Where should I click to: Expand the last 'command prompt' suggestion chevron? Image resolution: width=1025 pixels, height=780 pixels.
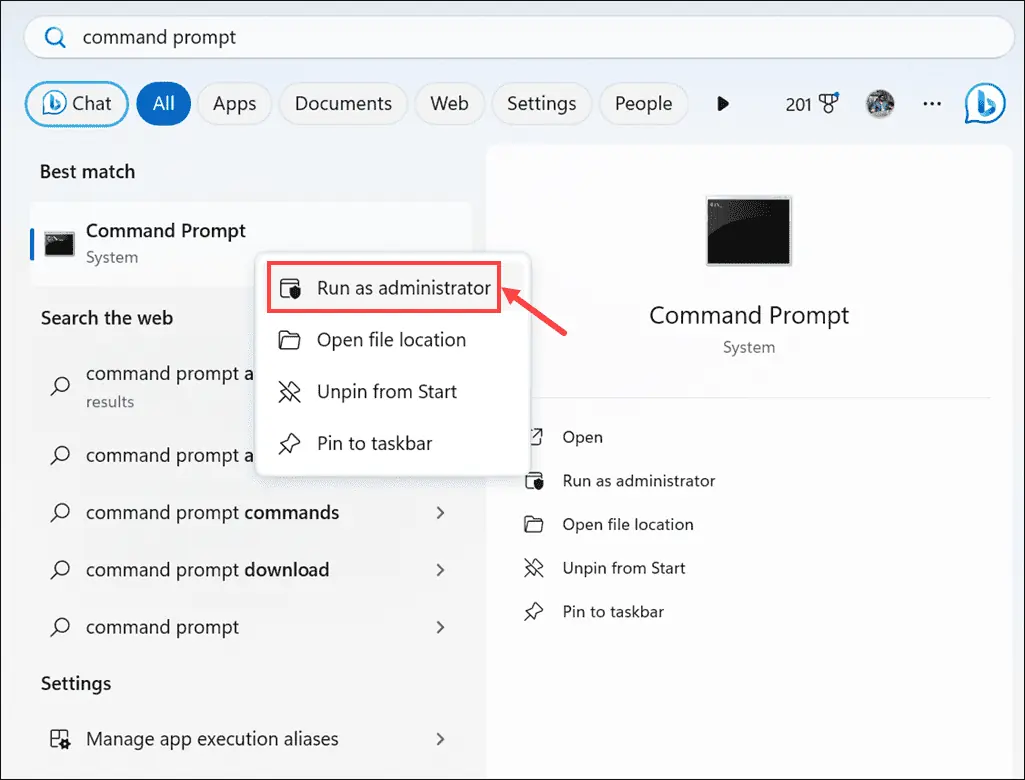pos(441,628)
